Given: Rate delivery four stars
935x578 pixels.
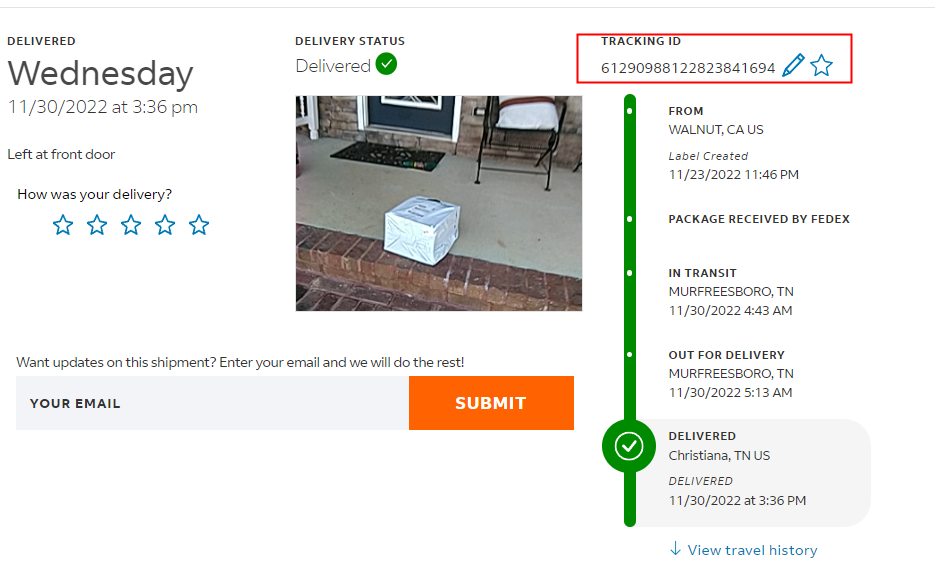Looking at the screenshot, I should [x=165, y=225].
